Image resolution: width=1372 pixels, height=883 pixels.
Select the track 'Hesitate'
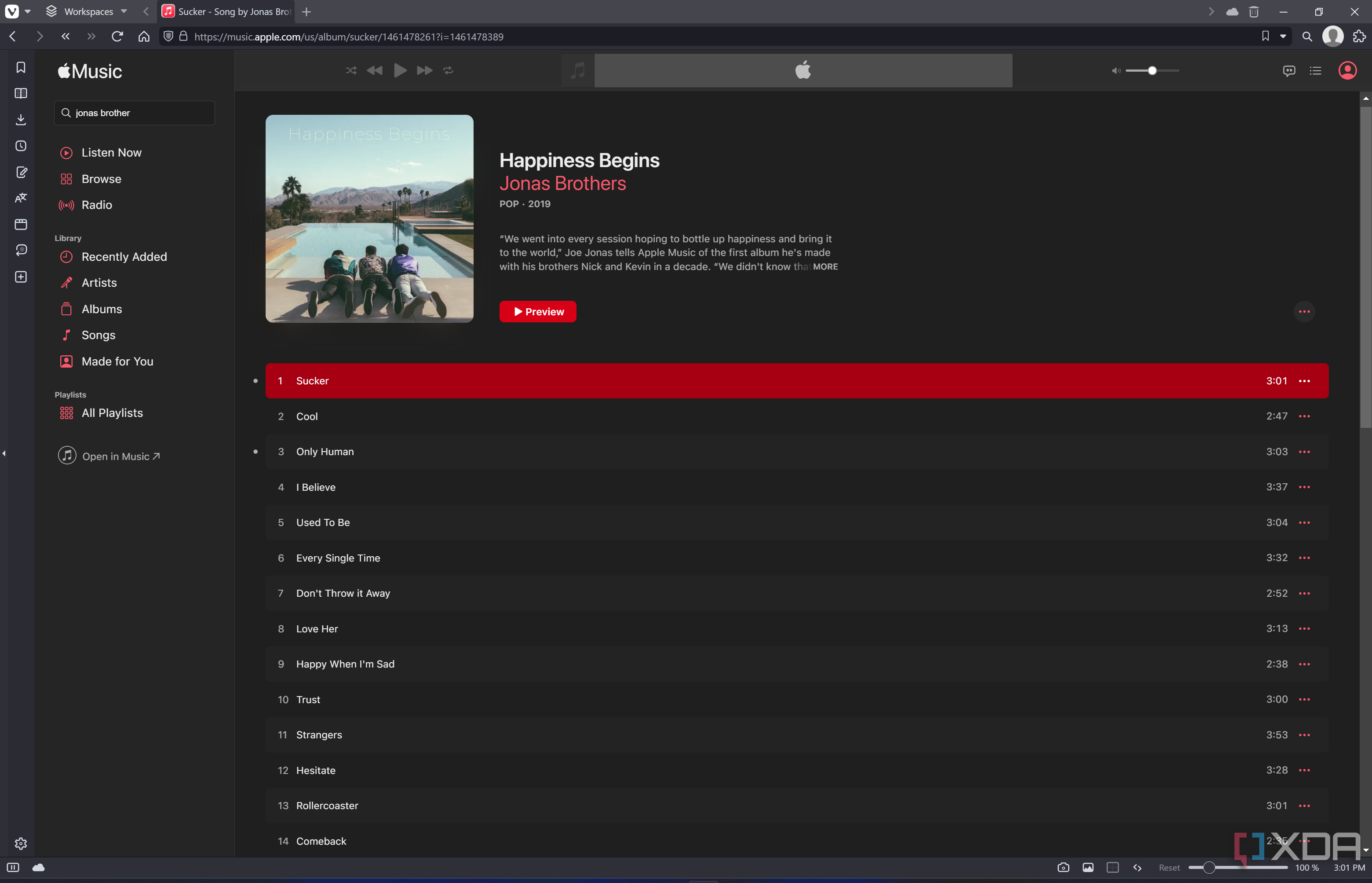click(x=796, y=770)
